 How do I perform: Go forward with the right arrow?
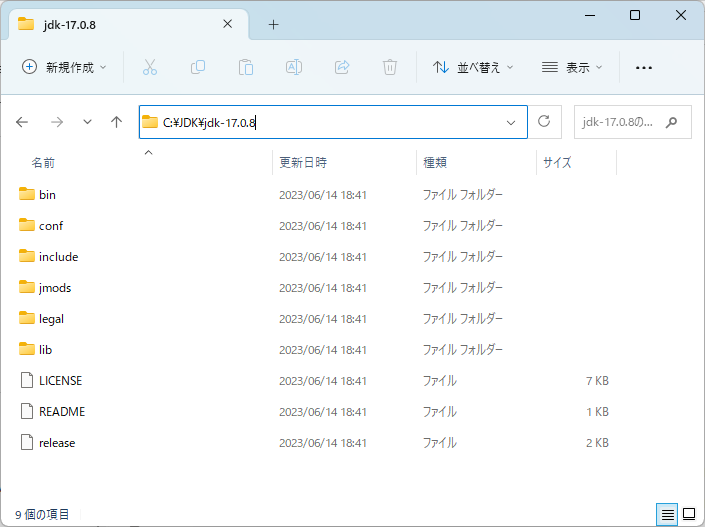57,122
